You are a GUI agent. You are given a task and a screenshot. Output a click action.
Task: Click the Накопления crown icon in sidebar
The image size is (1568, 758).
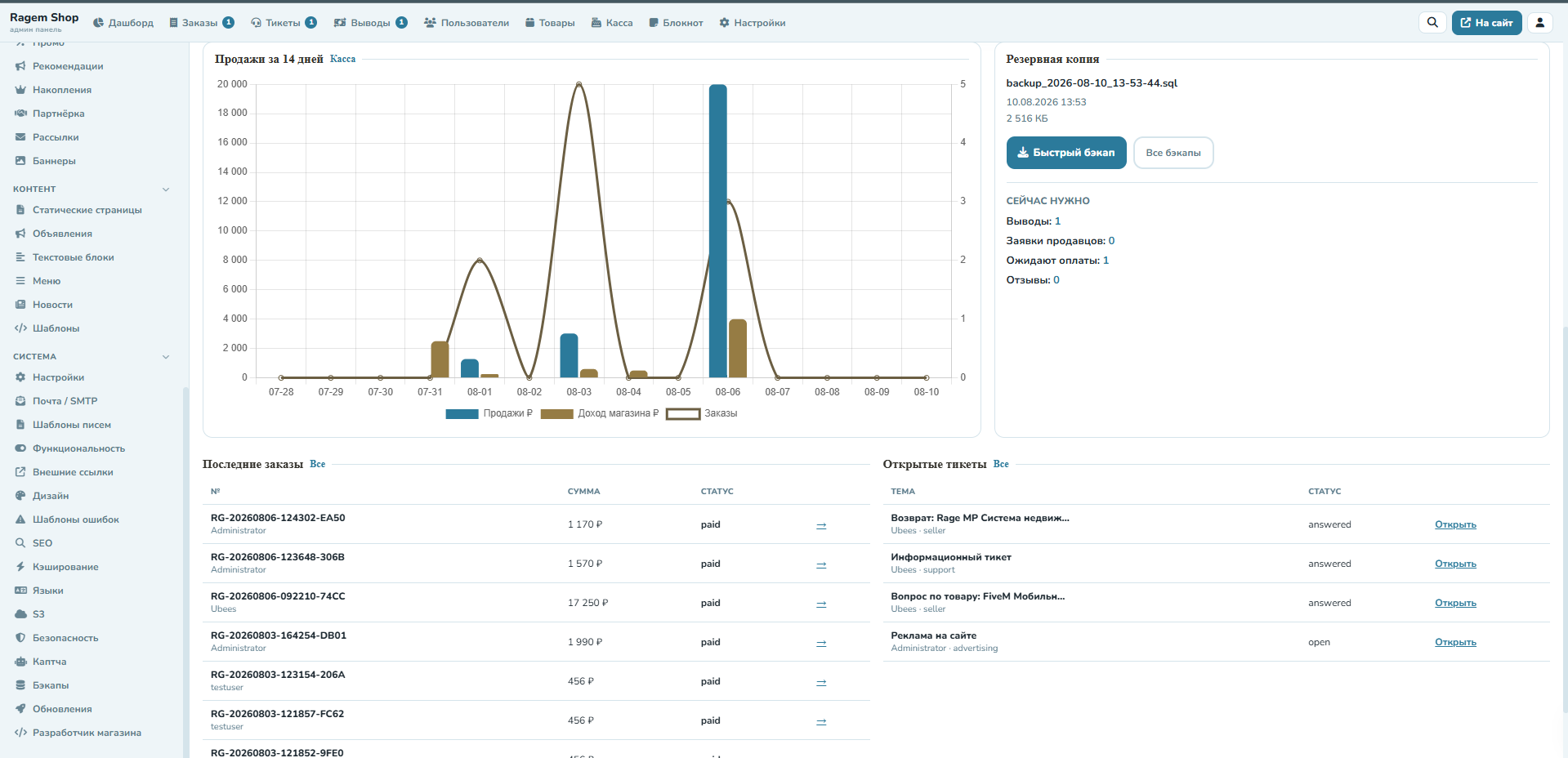point(20,90)
